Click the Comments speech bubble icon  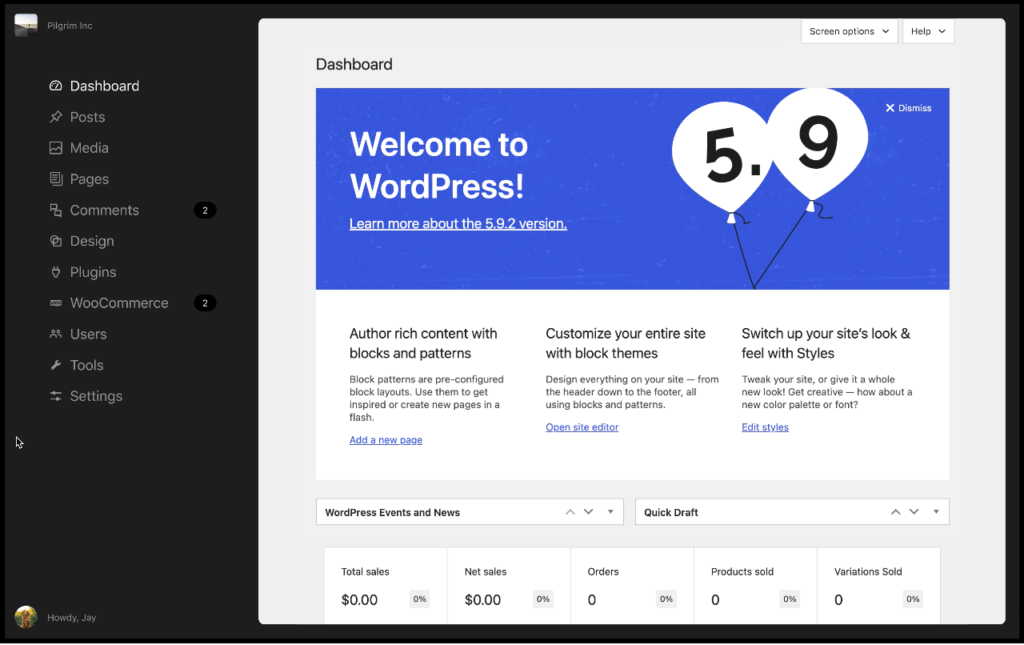coord(56,210)
